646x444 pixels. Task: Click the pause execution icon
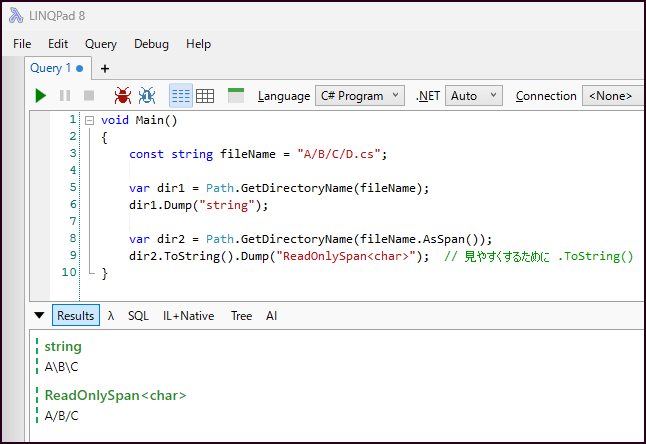(65, 96)
